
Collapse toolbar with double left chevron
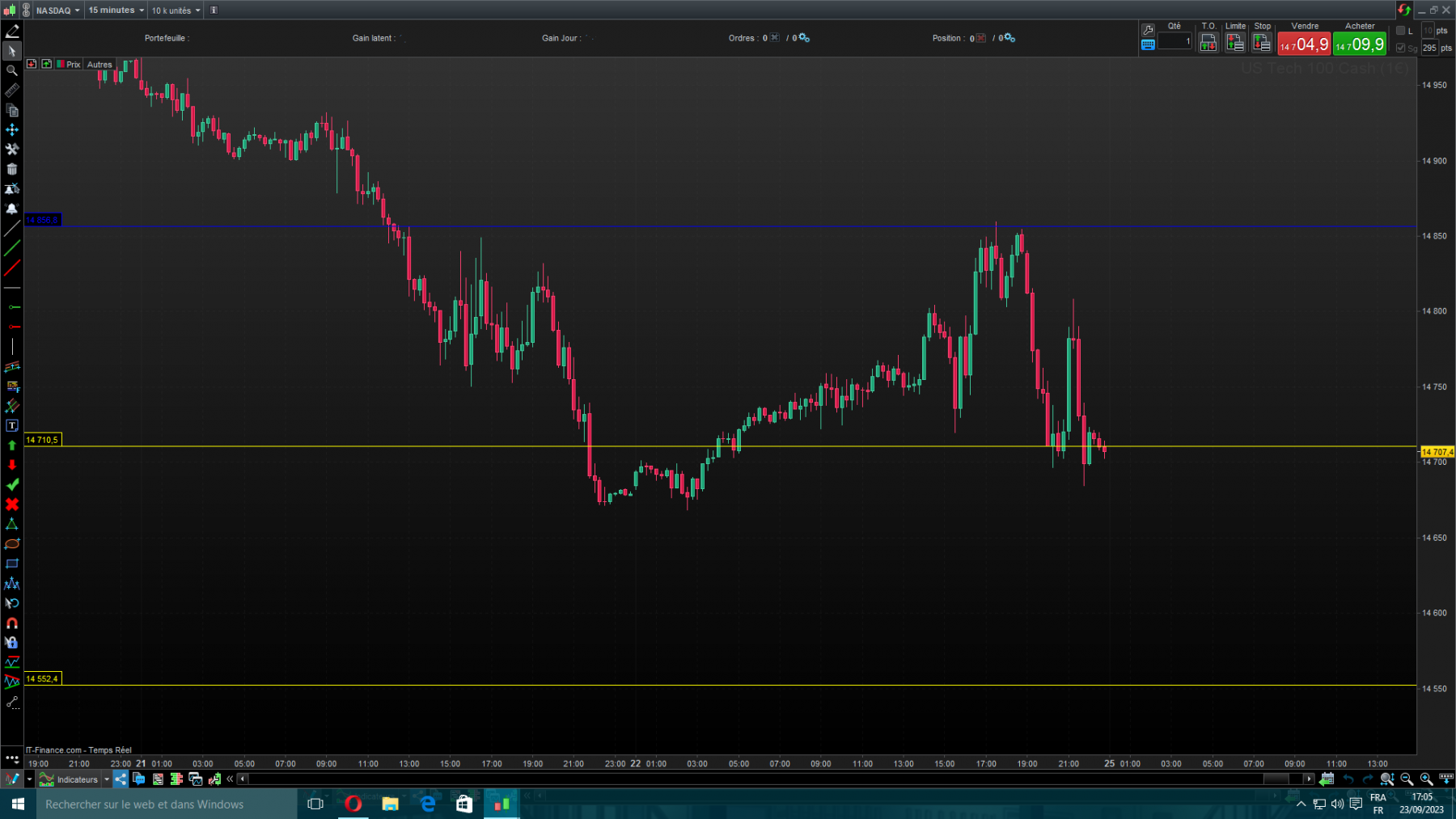pos(230,779)
